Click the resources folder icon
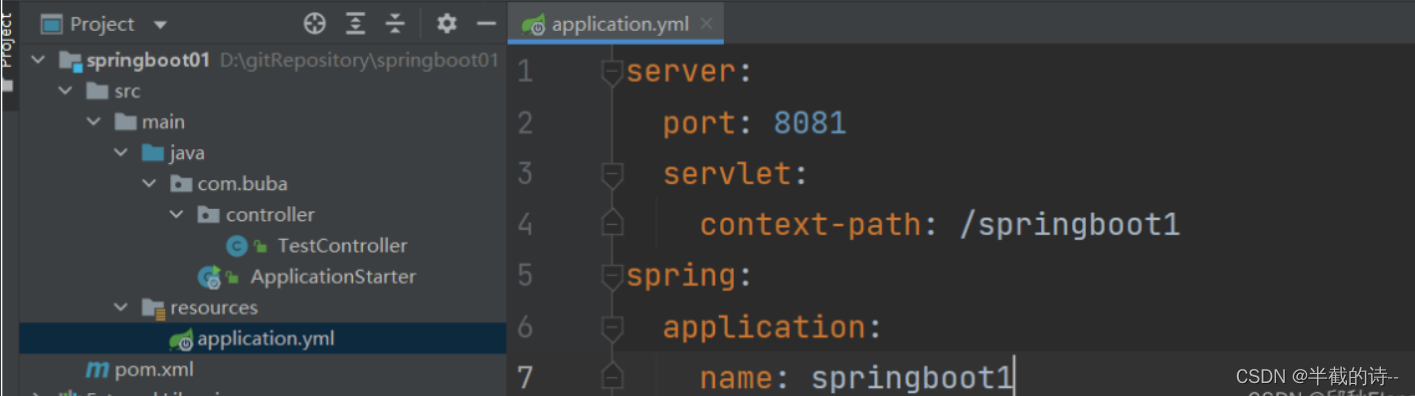Viewport: 1415px width, 396px height. (x=153, y=308)
